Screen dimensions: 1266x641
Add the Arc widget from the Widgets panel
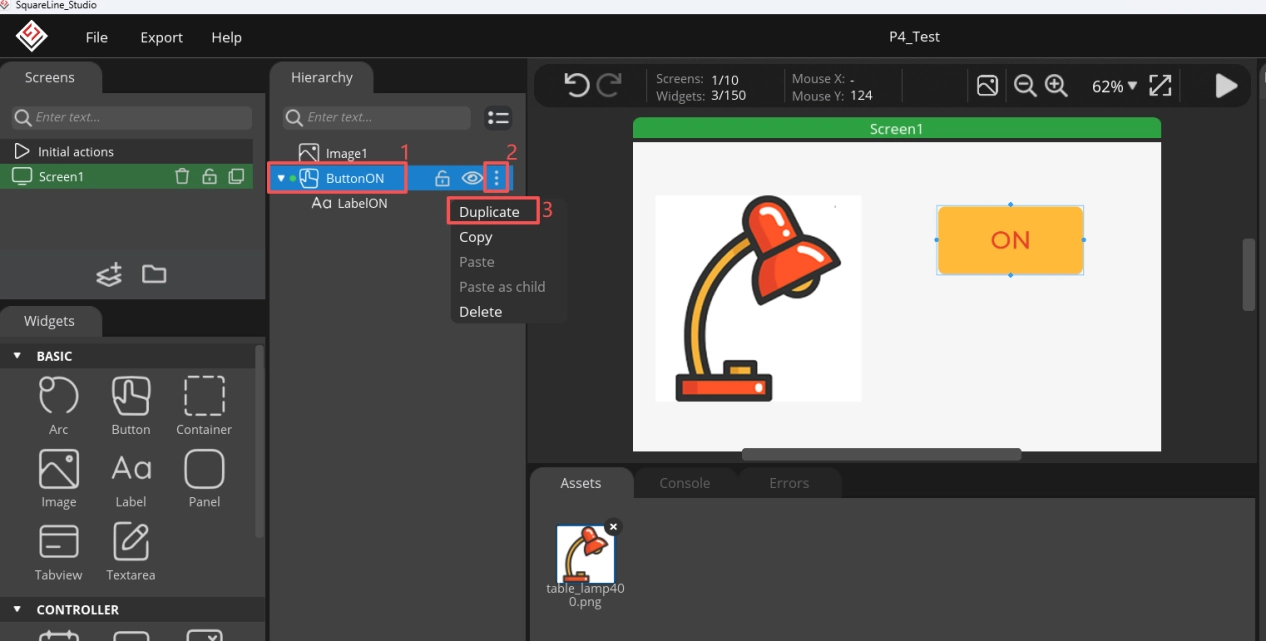pos(59,397)
